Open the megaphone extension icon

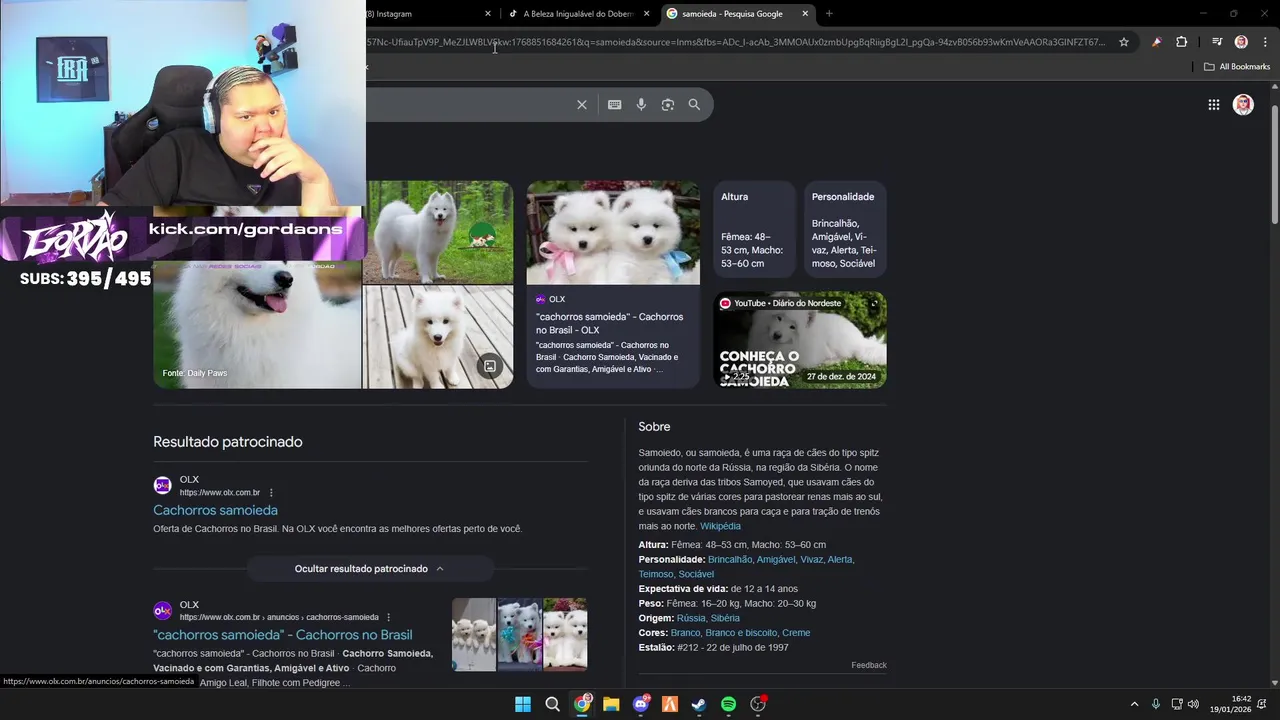(1156, 42)
